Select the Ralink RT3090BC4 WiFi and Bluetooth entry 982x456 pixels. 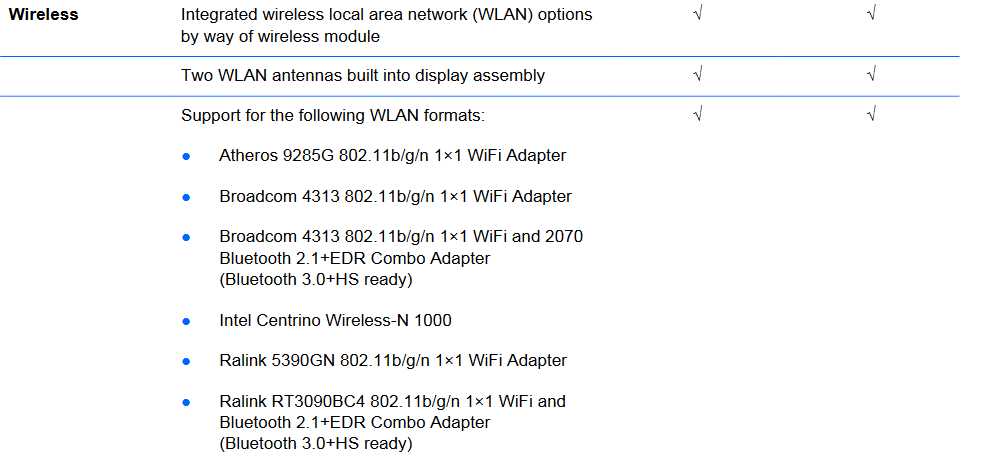coord(392,422)
